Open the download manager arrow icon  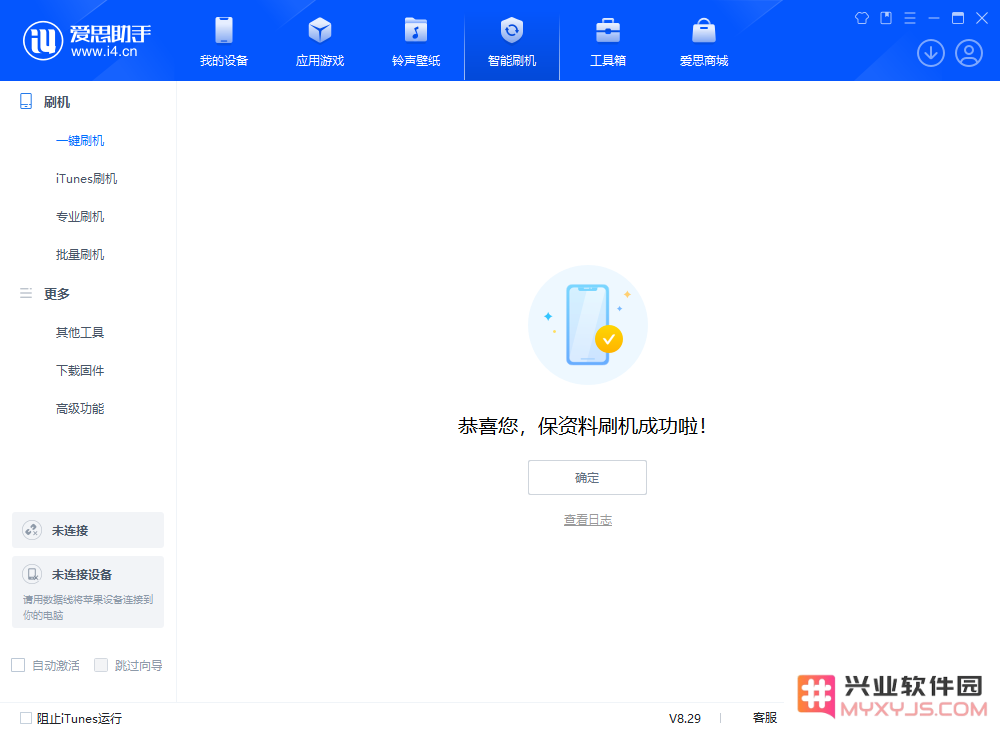(x=930, y=53)
